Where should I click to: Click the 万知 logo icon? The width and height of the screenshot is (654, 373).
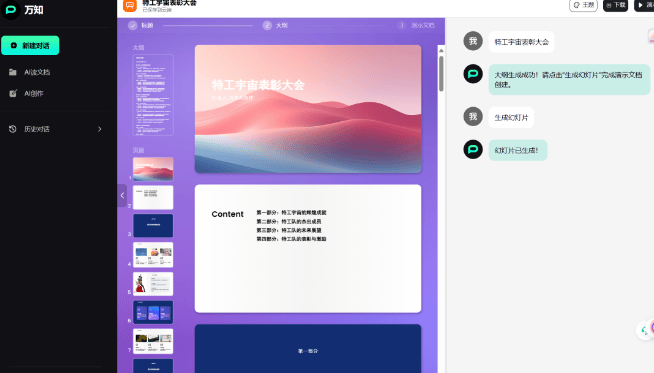point(11,10)
